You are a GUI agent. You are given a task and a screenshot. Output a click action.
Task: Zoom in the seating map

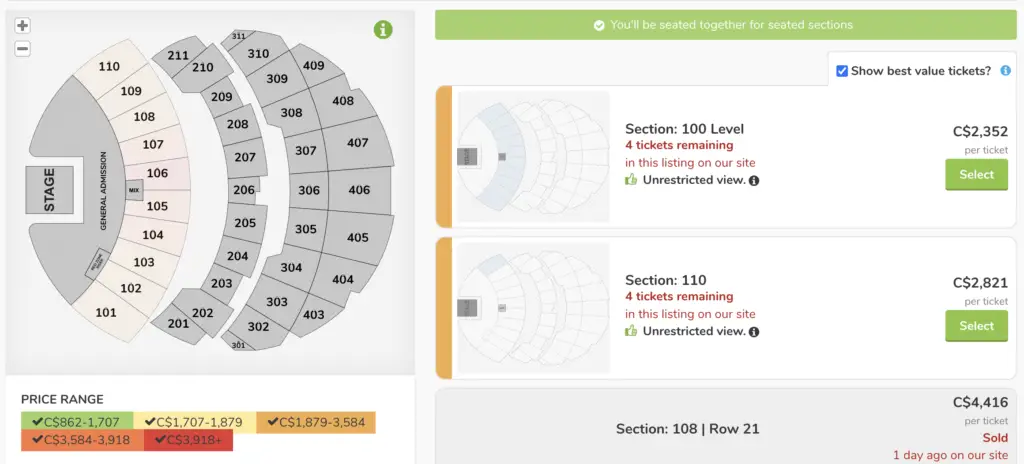pyautogui.click(x=23, y=26)
